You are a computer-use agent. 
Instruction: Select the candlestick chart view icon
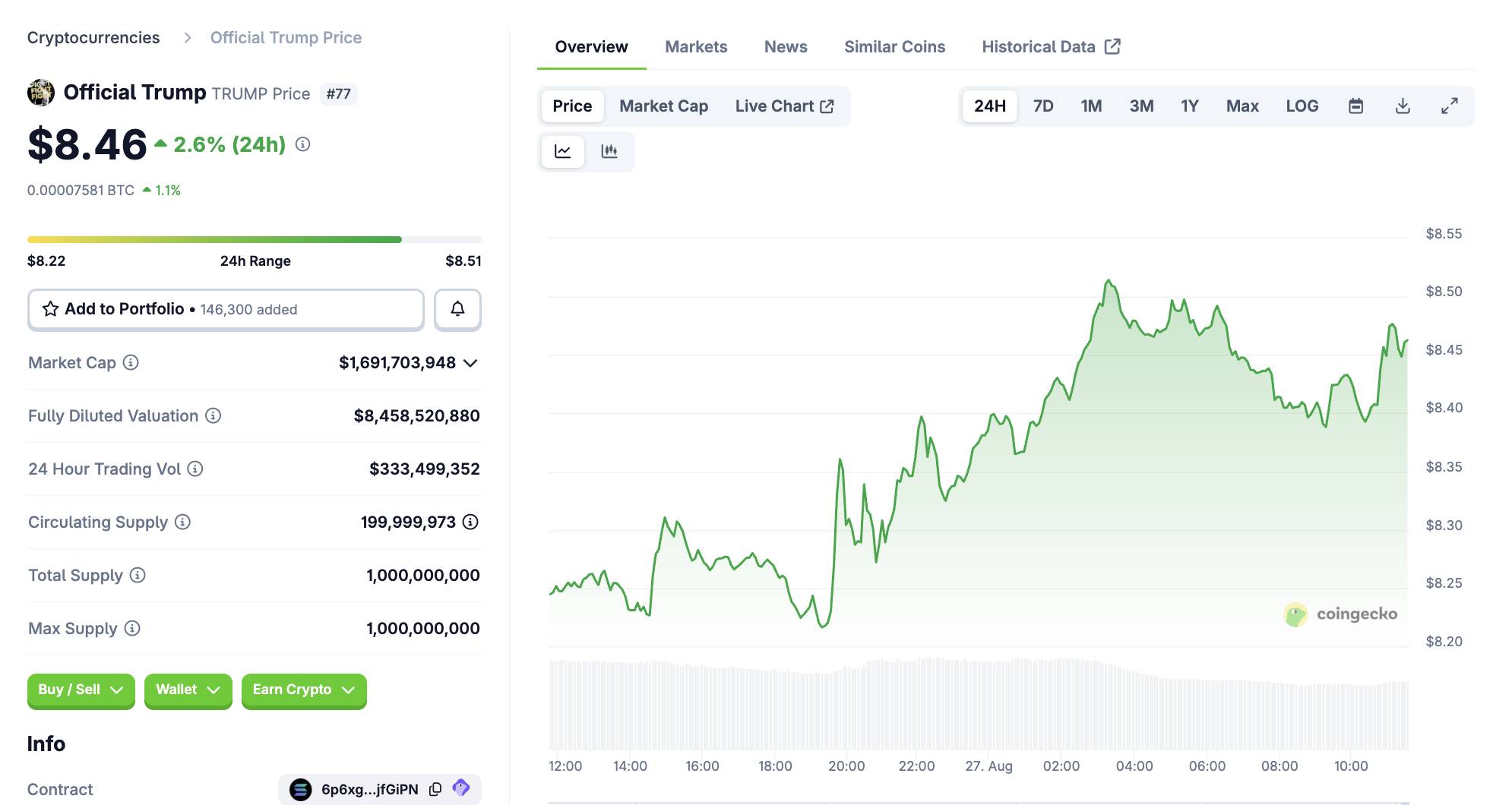[x=609, y=151]
